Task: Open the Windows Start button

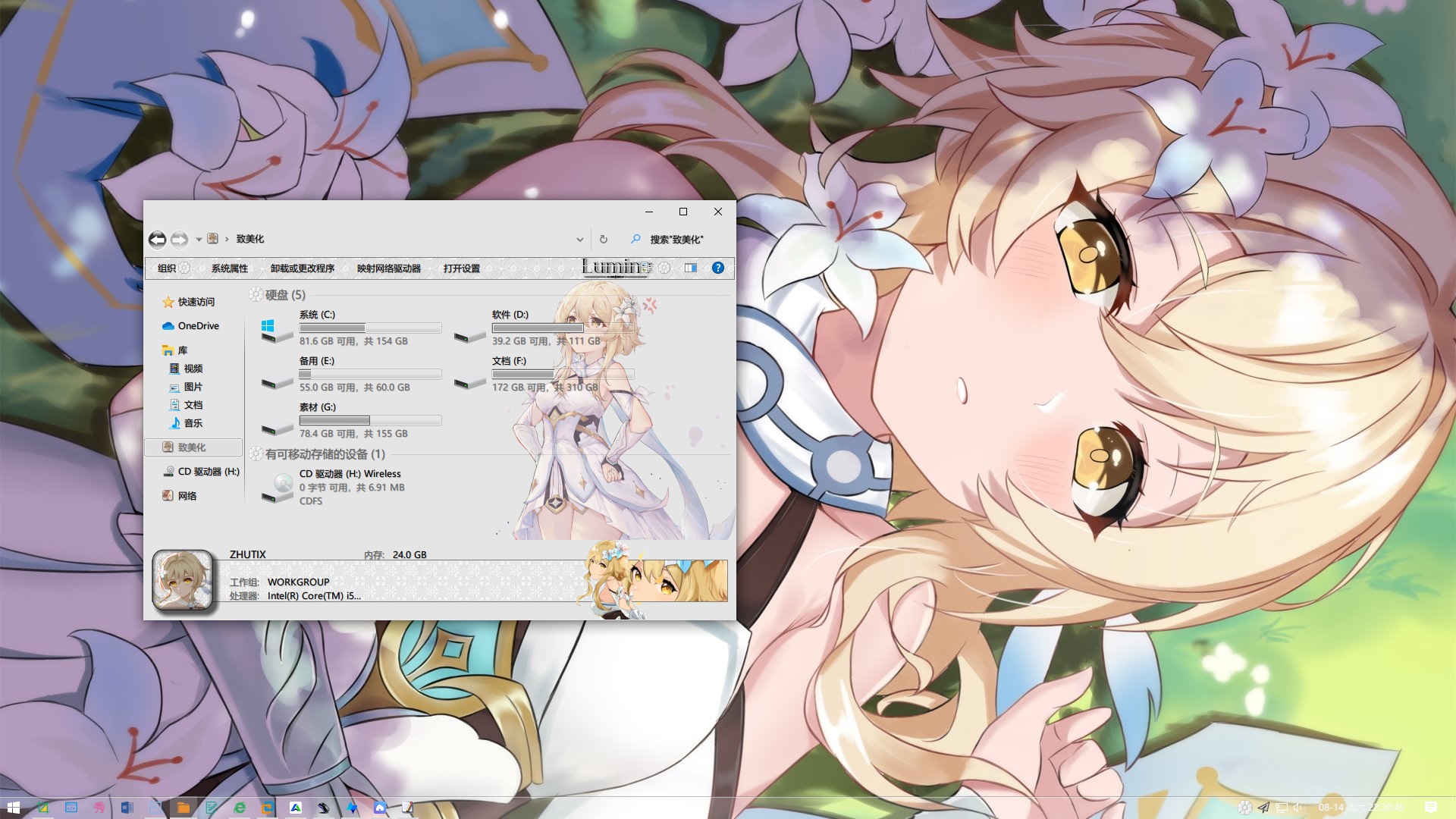Action: pos(14,808)
